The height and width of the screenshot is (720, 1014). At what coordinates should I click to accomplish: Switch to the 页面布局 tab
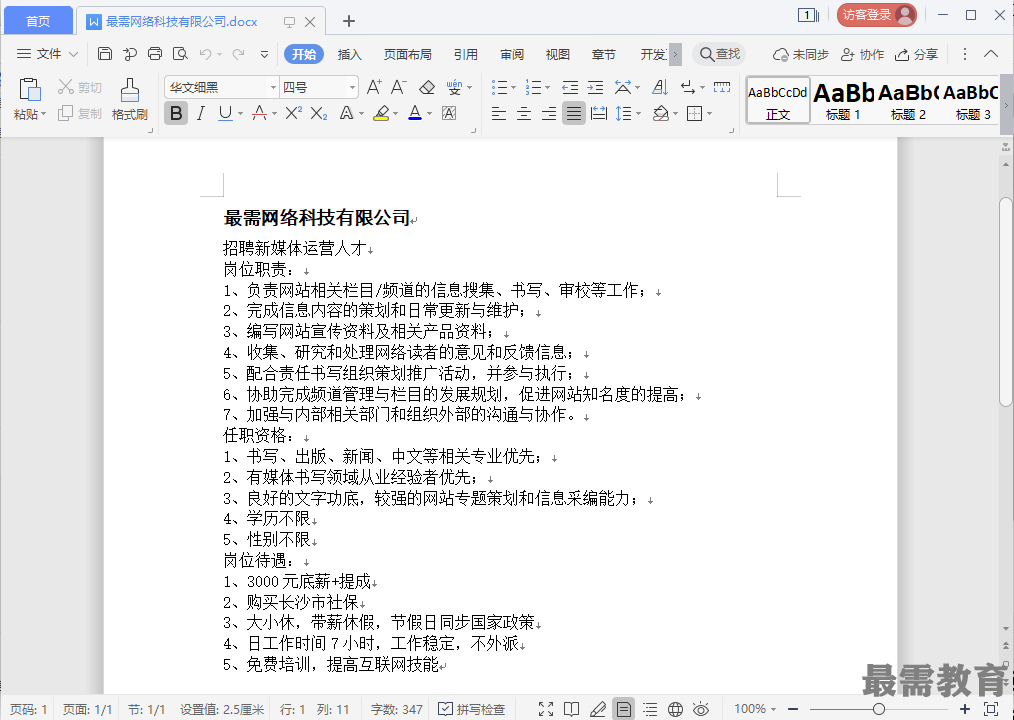(407, 54)
